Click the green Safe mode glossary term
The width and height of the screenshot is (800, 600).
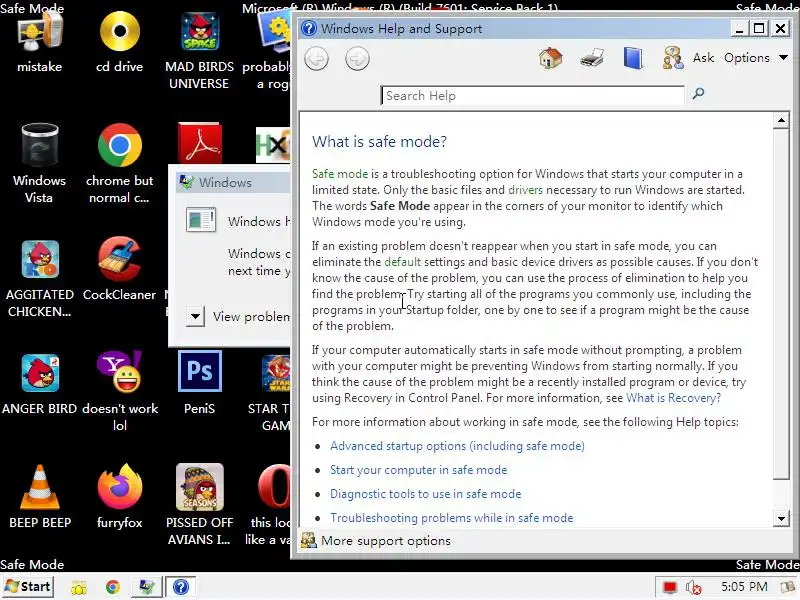340,174
